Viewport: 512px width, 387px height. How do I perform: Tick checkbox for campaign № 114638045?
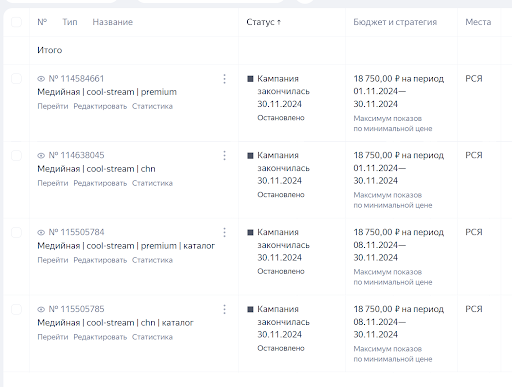16,155
